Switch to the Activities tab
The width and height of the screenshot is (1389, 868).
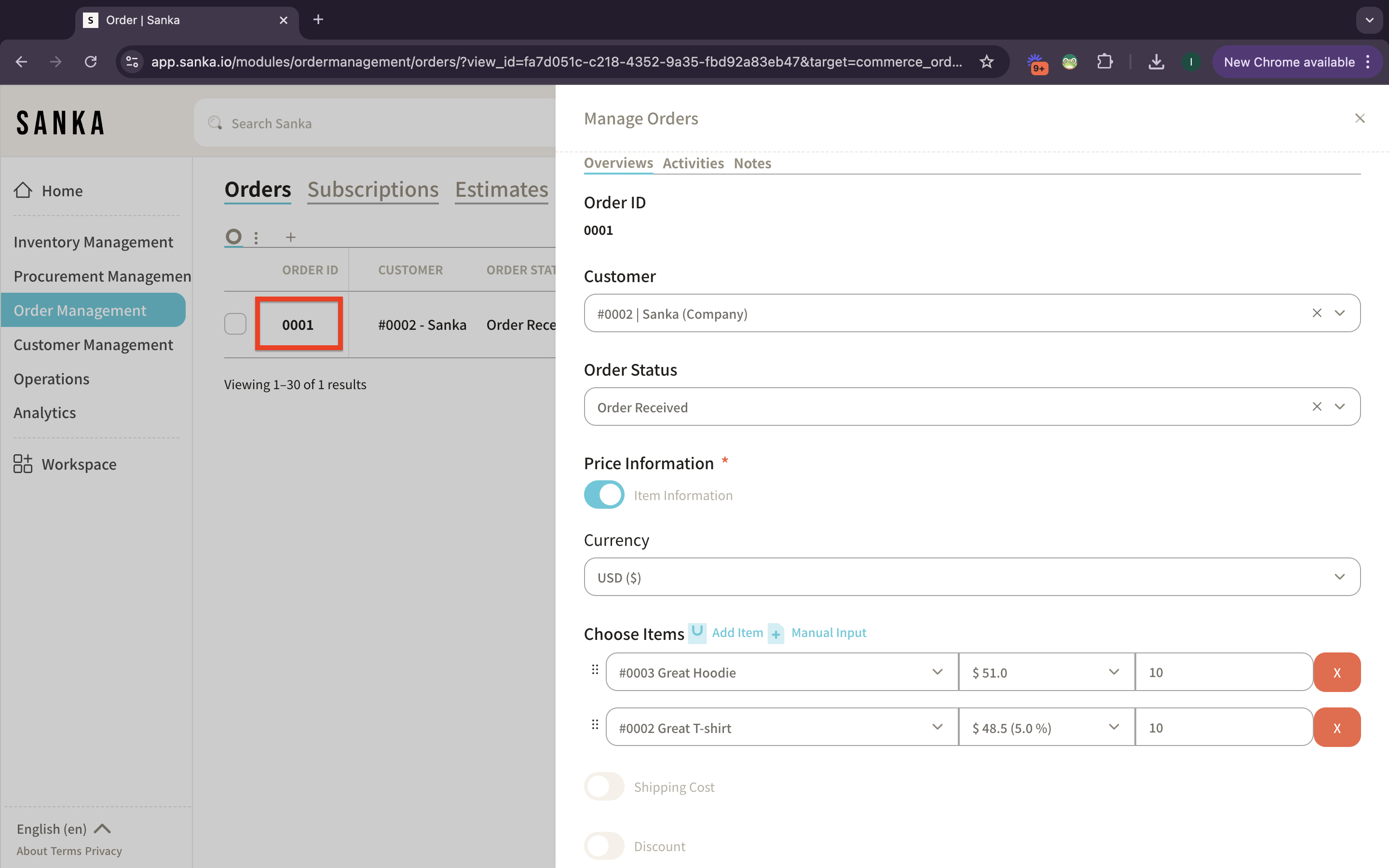(693, 163)
